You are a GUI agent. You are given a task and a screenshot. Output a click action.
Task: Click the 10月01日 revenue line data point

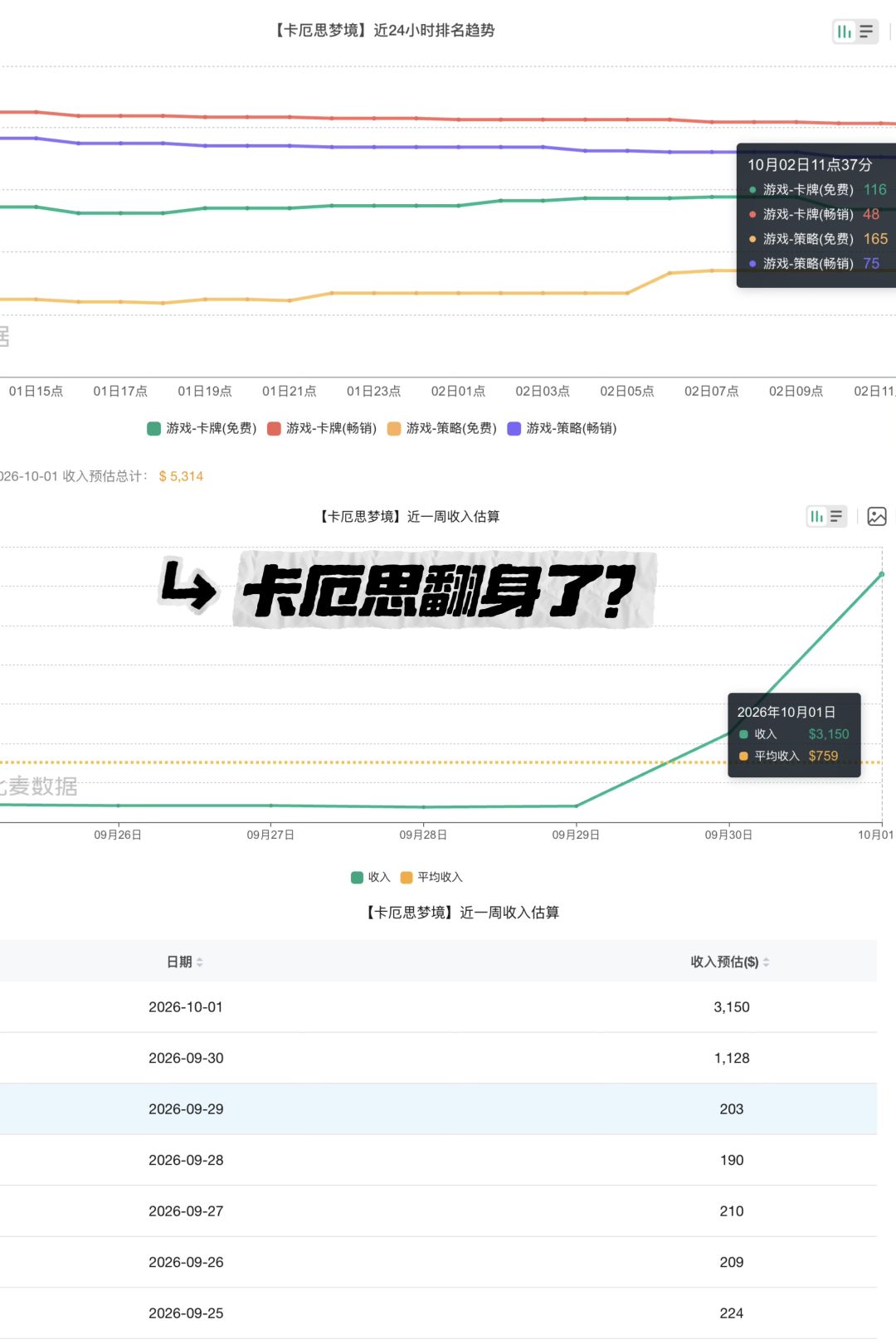coord(881,574)
